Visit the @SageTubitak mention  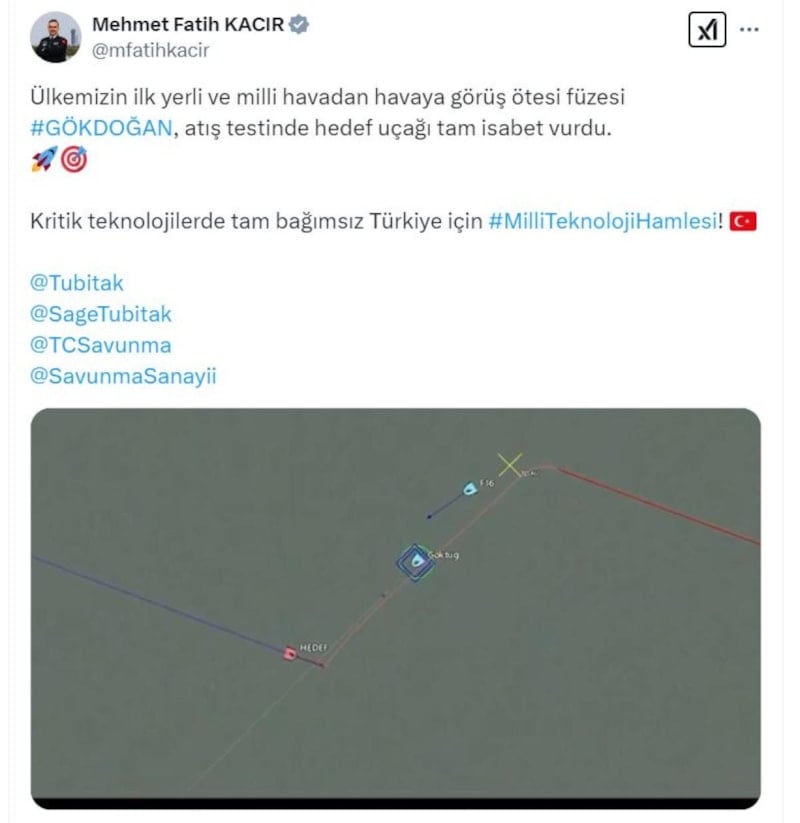(101, 314)
